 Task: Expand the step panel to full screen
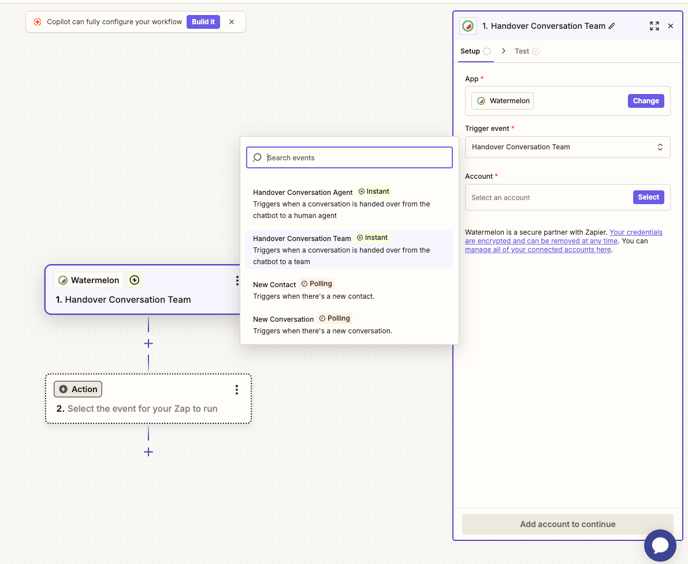[654, 26]
